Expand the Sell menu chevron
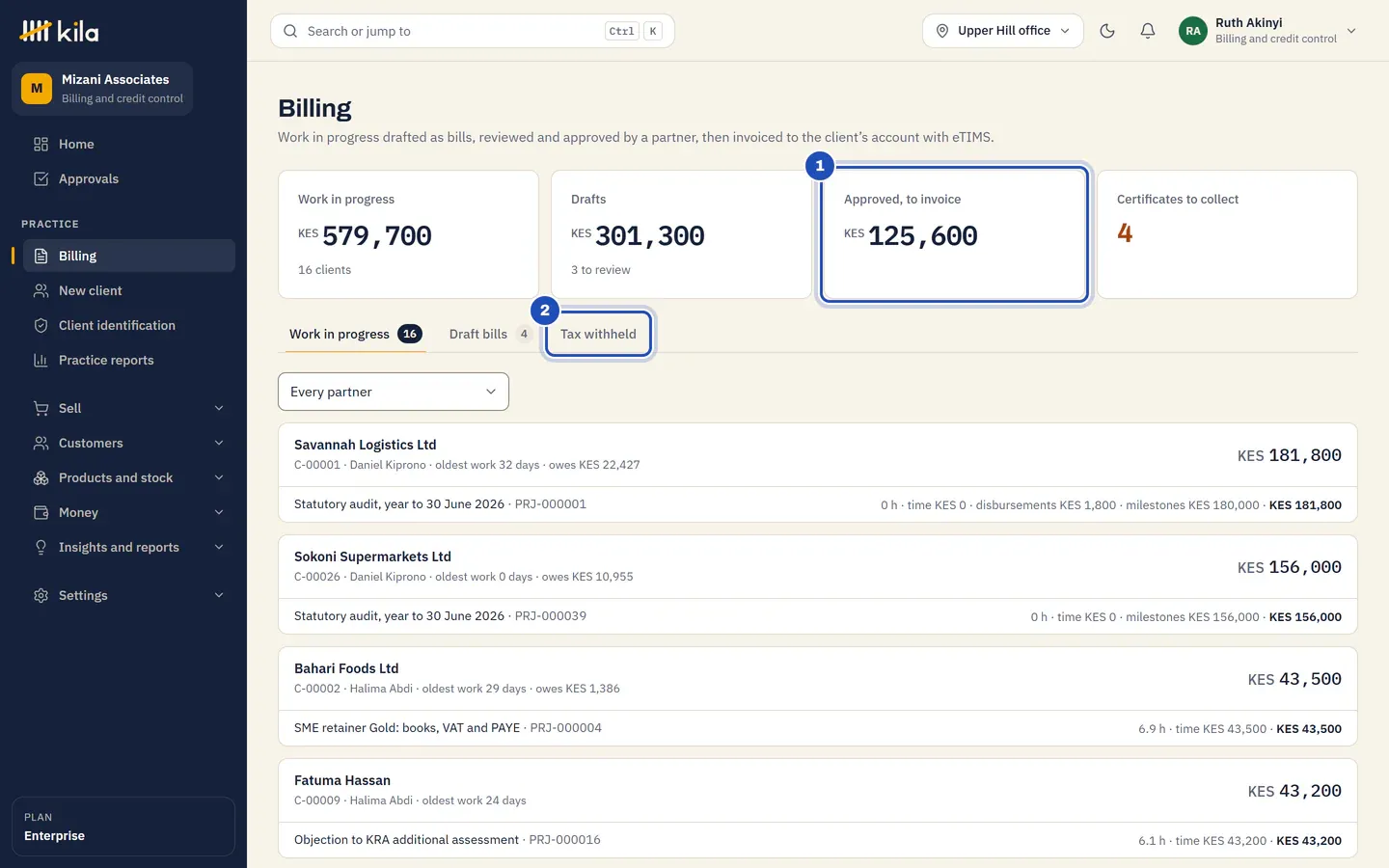The width and height of the screenshot is (1389, 868). click(x=219, y=408)
